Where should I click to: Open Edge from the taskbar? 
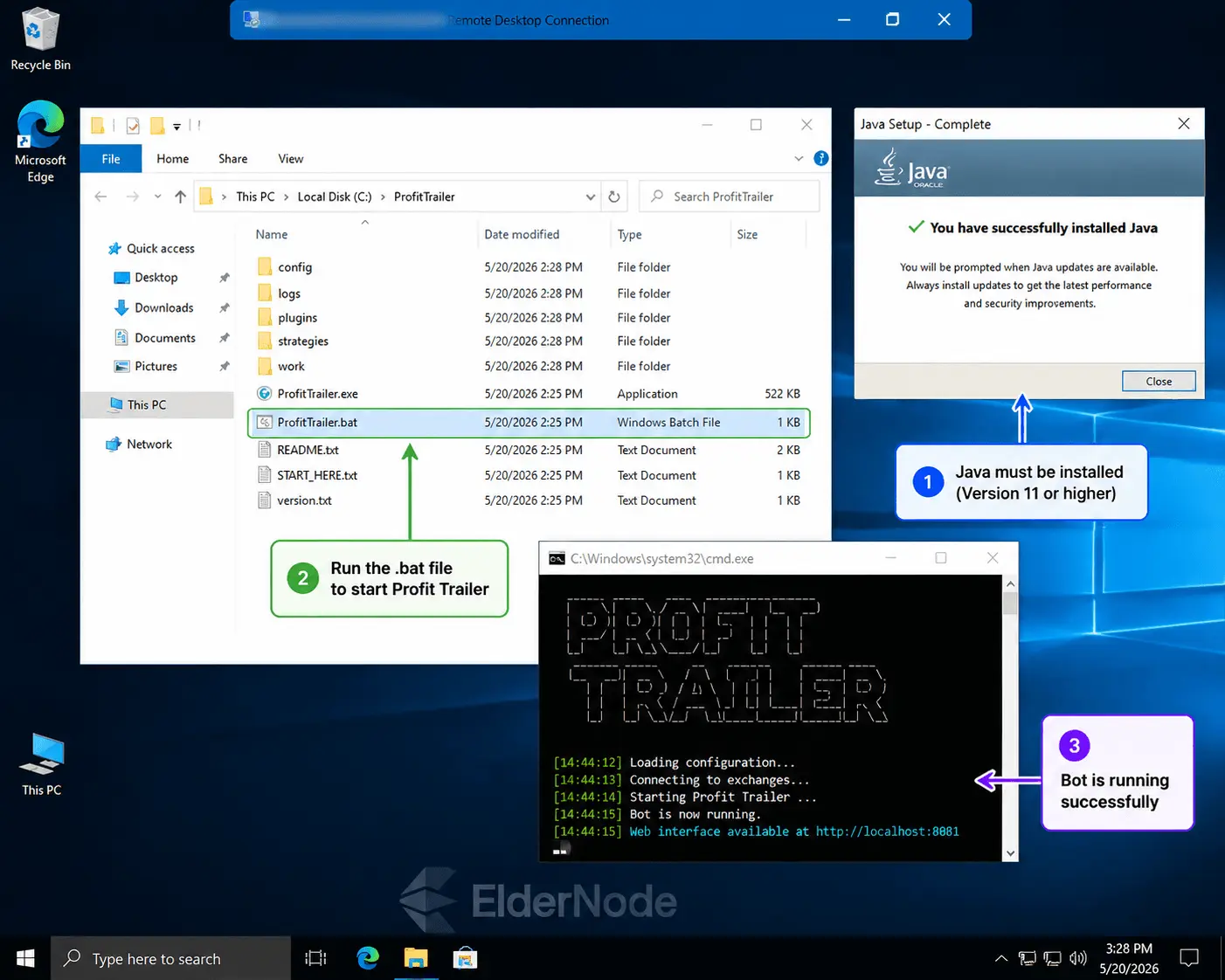(x=368, y=958)
